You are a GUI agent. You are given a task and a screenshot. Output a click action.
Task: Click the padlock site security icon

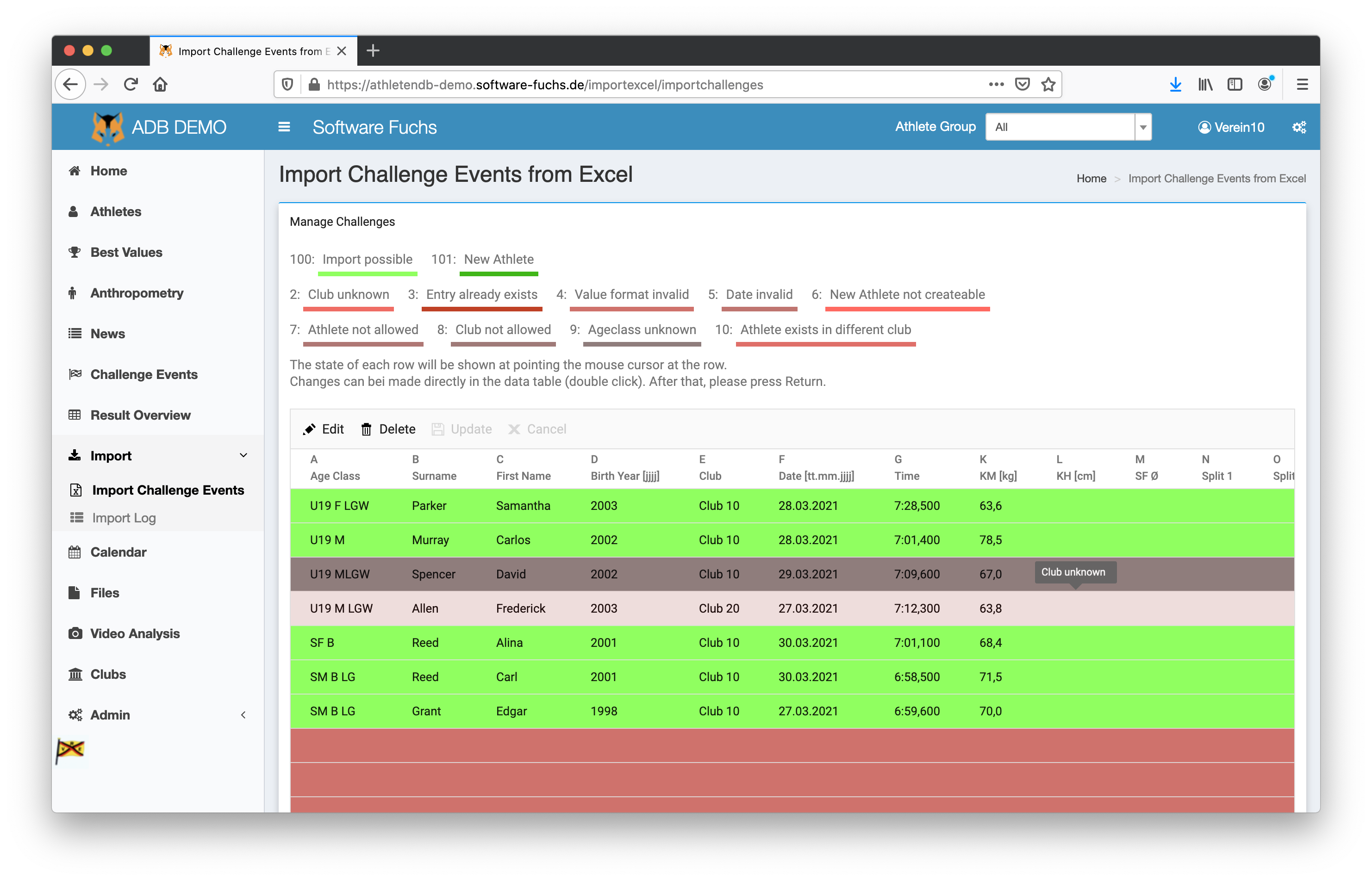[x=313, y=85]
